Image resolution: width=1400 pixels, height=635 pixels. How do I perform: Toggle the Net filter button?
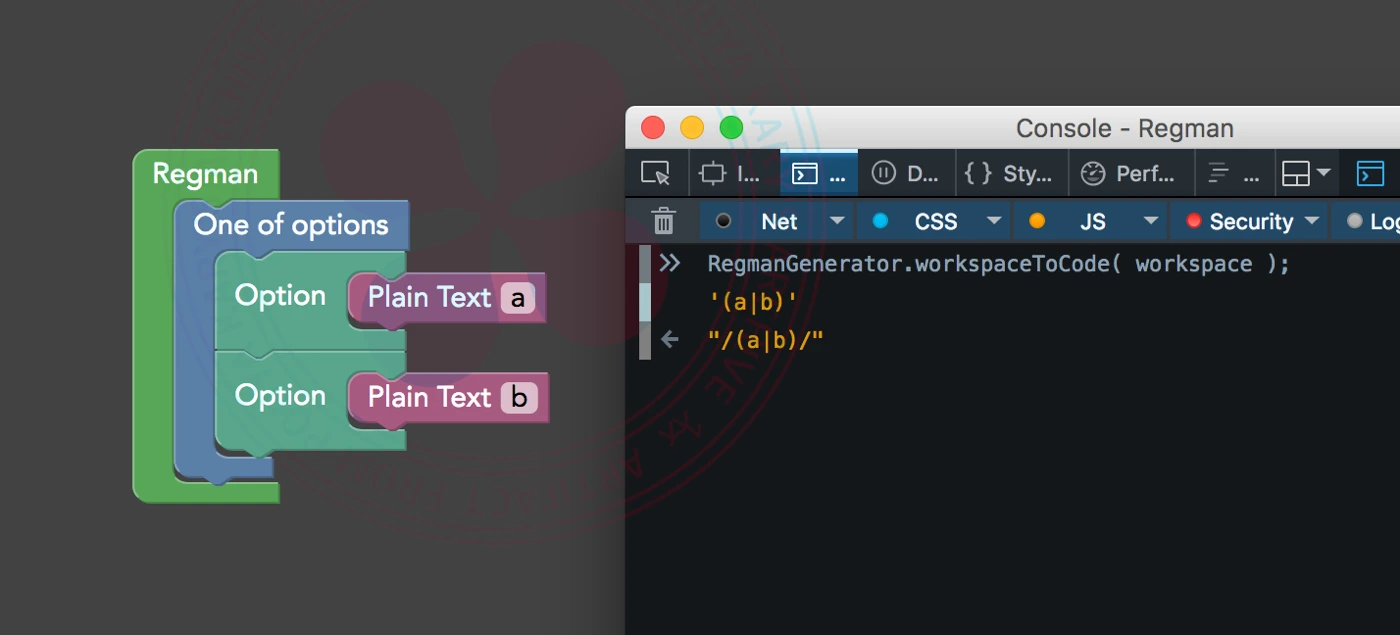(766, 221)
